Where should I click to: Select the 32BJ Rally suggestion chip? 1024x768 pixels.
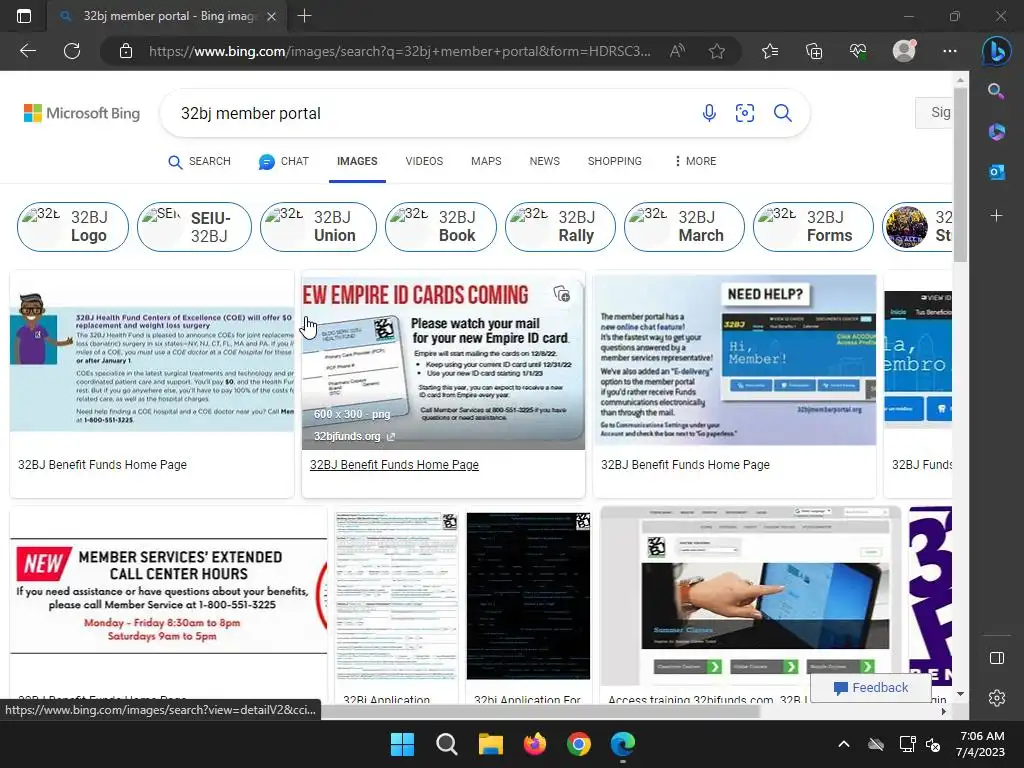560,227
